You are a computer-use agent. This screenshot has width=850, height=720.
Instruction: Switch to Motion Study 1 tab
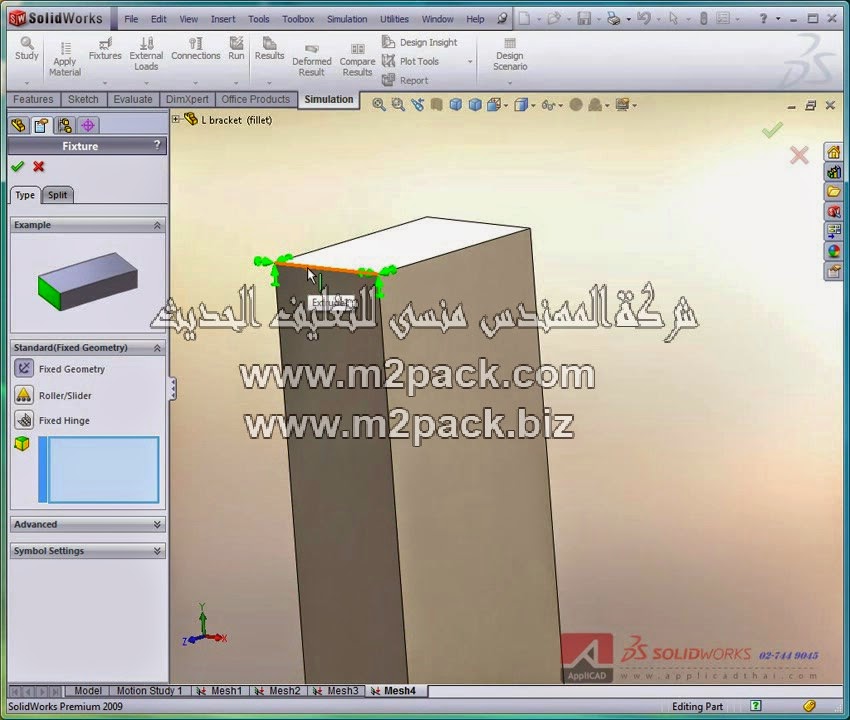point(150,691)
